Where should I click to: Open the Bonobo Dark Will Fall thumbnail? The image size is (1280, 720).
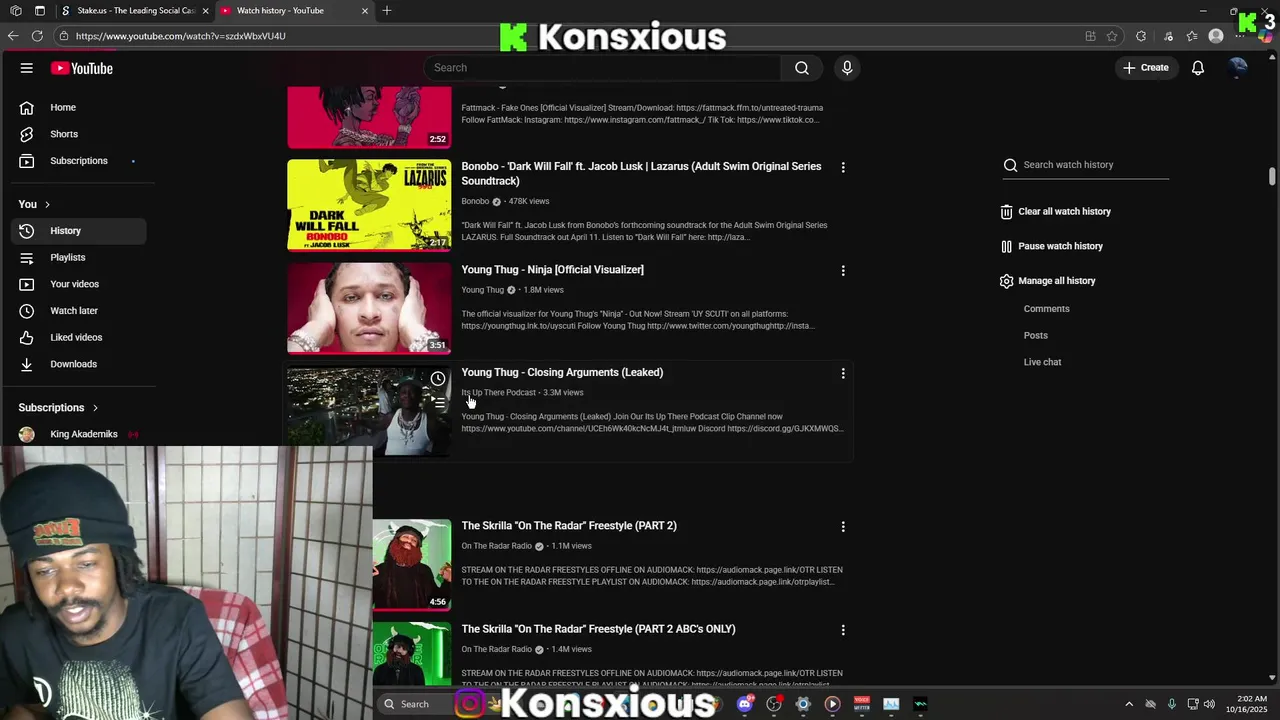coord(369,205)
